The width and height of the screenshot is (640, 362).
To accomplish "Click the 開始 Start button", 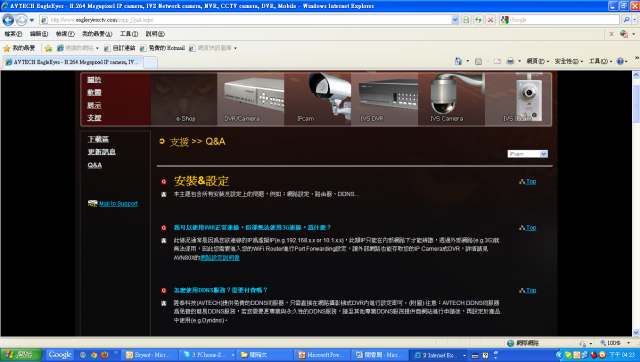I will pos(21,355).
